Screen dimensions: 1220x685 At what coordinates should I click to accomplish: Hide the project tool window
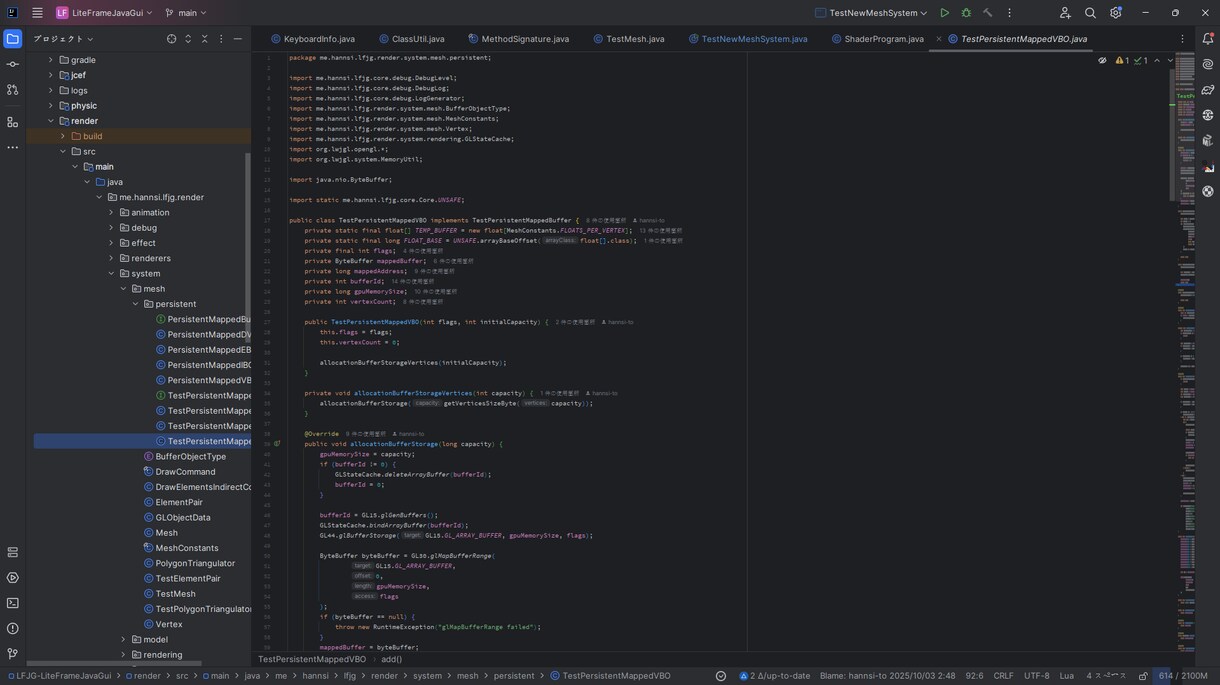coord(237,39)
